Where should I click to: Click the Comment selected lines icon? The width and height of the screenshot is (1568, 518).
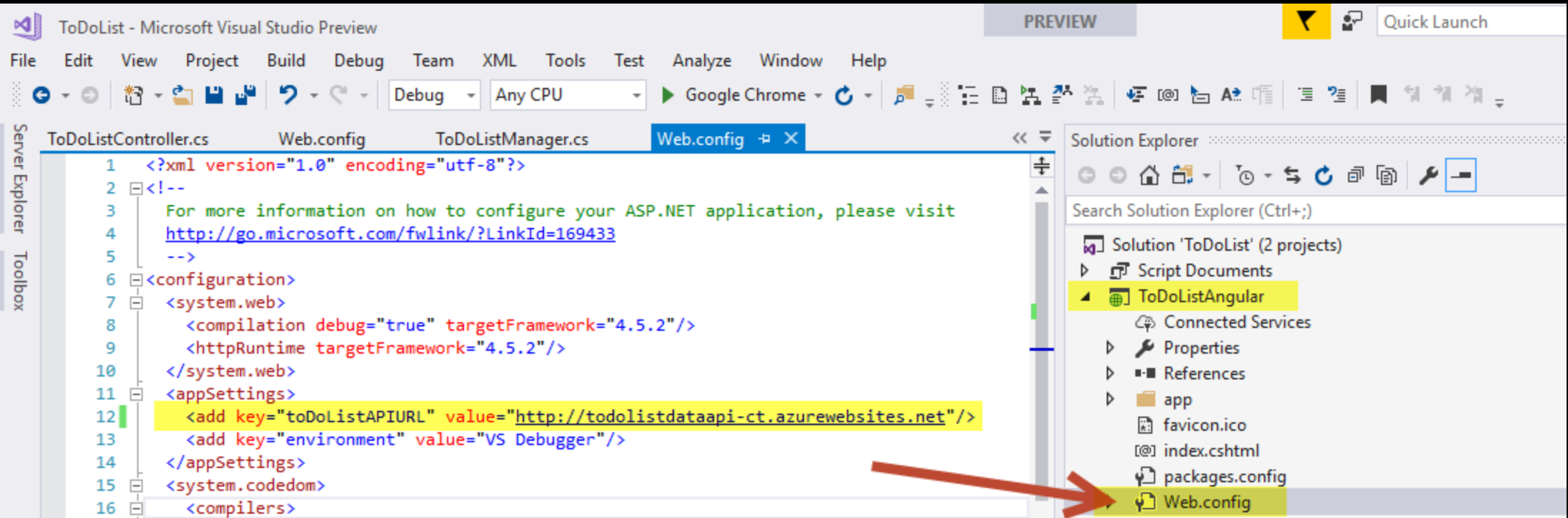[1305, 94]
